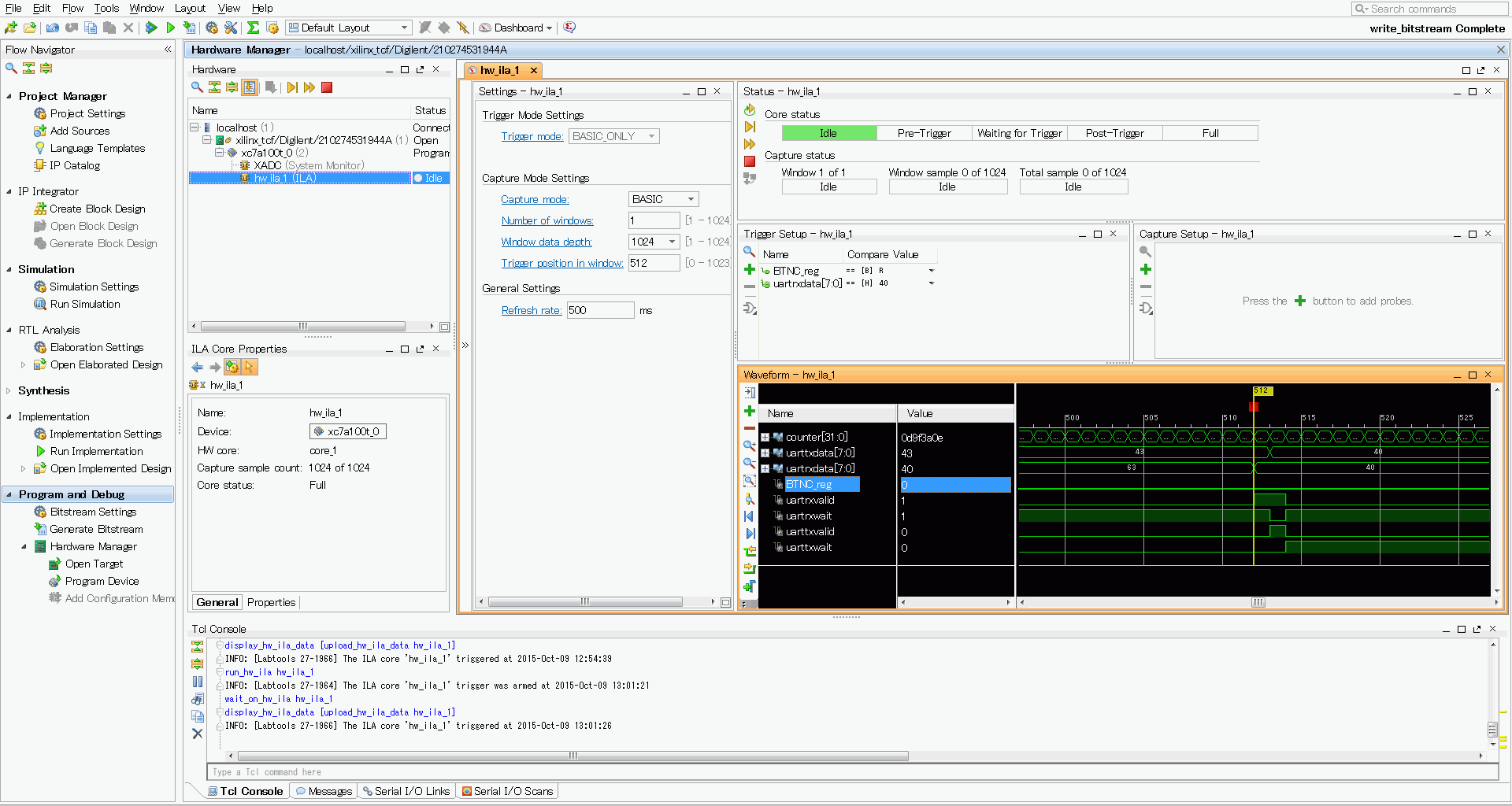Switch to the Serial I/O Links tab
This screenshot has width=1512, height=806.
tap(405, 791)
